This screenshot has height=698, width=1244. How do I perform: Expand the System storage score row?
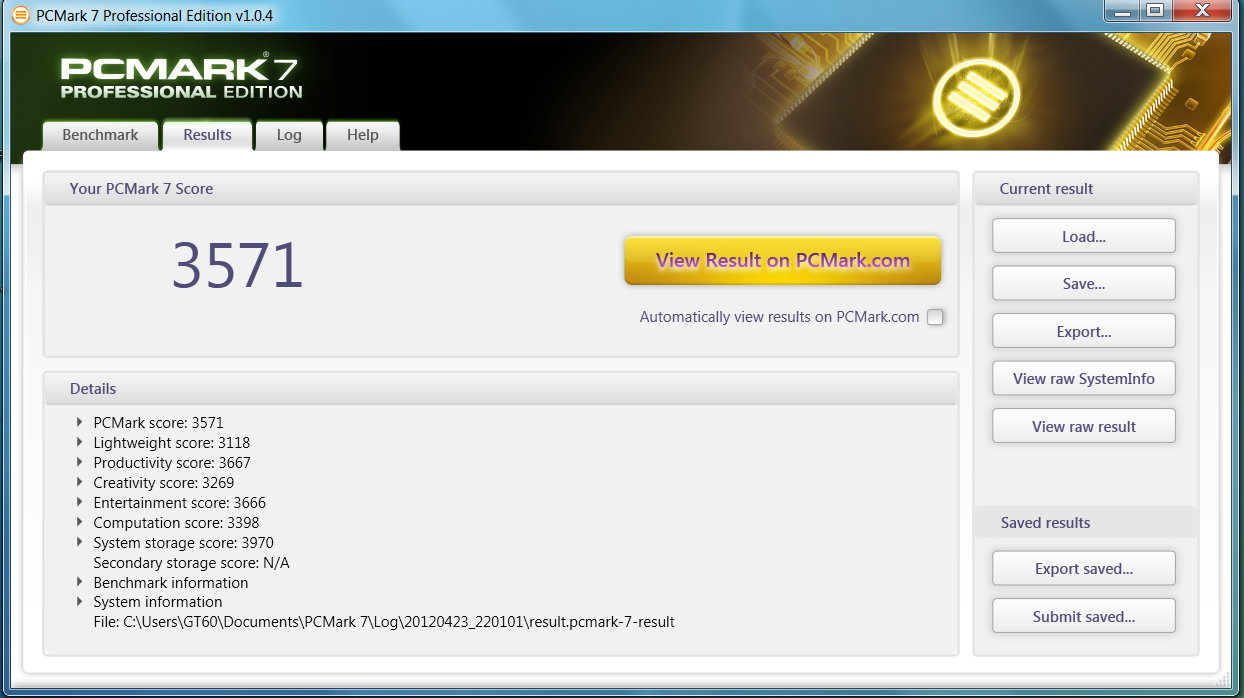pyautogui.click(x=80, y=542)
